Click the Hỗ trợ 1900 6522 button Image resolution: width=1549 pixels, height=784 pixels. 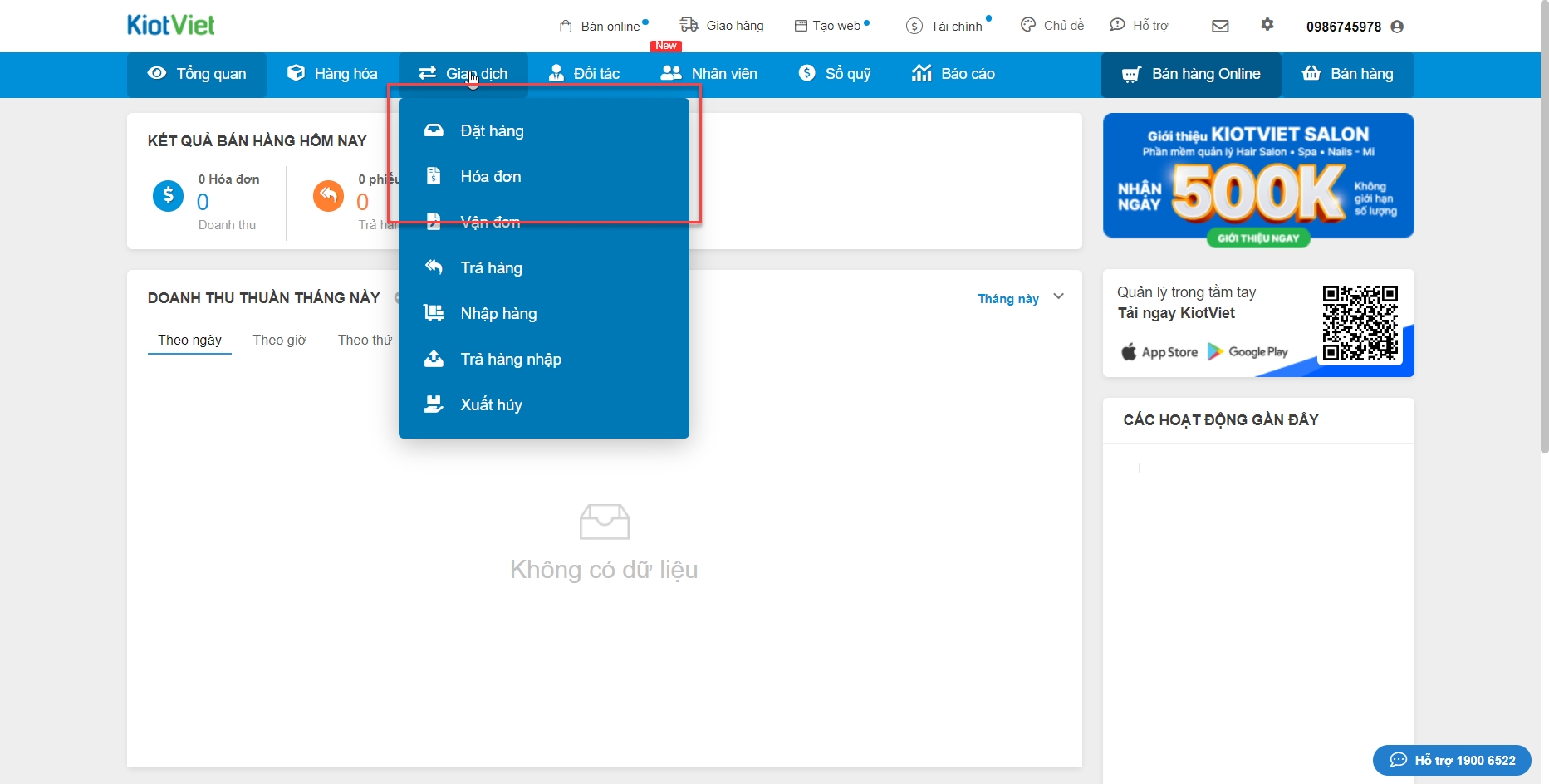coord(1452,760)
